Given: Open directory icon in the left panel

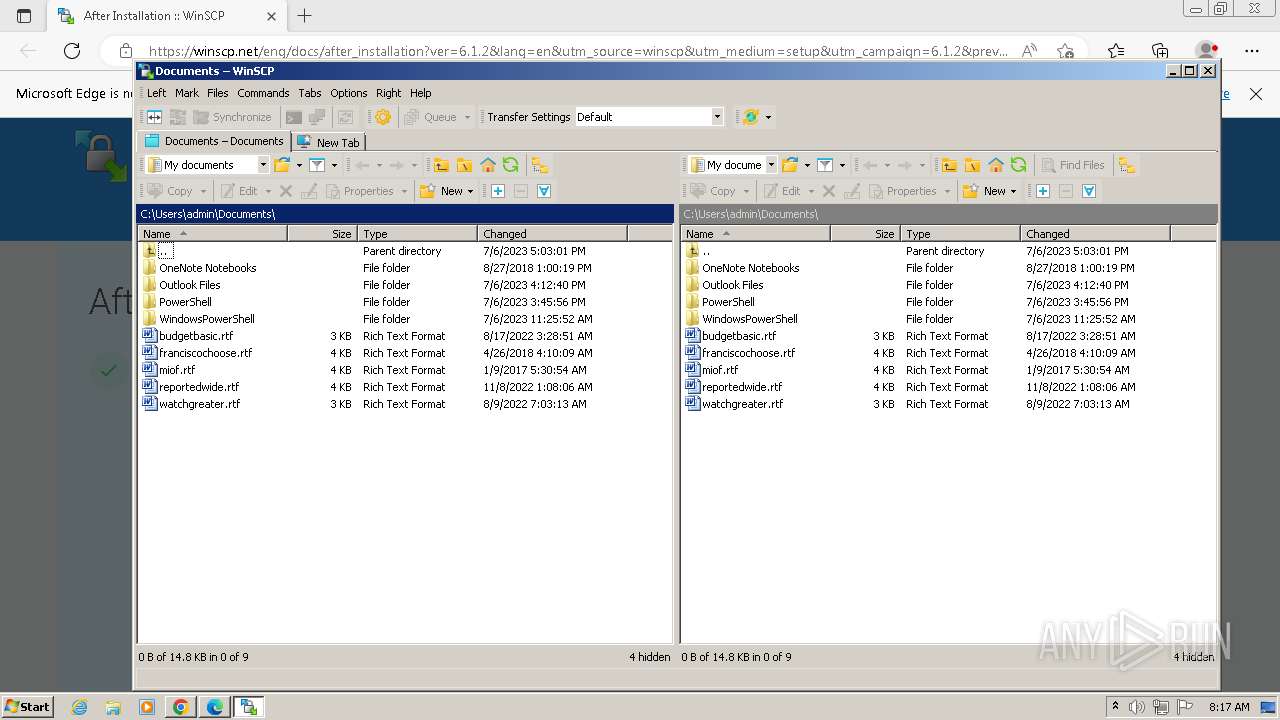Looking at the screenshot, I should 282,165.
